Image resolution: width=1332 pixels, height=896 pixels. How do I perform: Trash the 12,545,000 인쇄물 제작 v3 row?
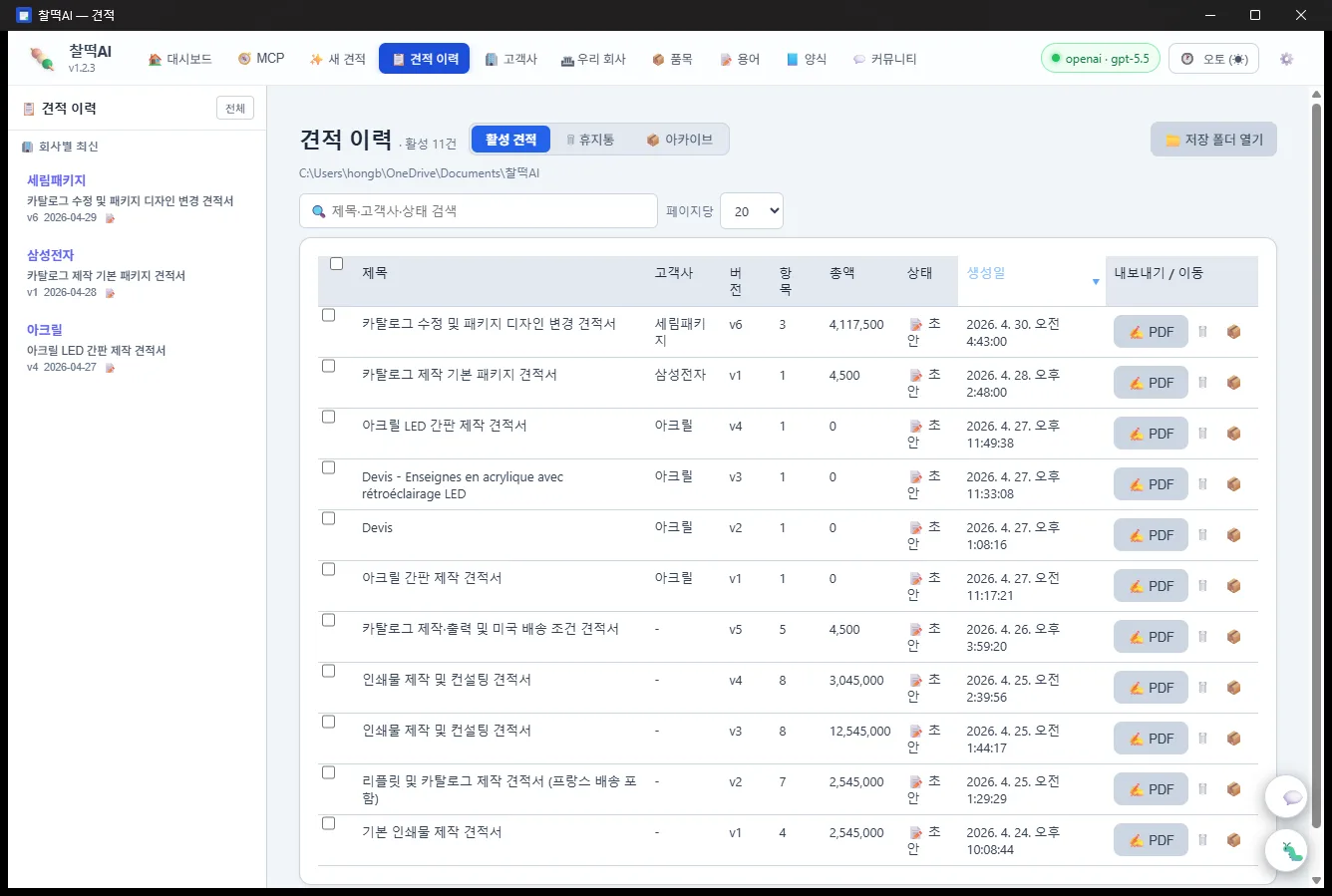[1202, 739]
